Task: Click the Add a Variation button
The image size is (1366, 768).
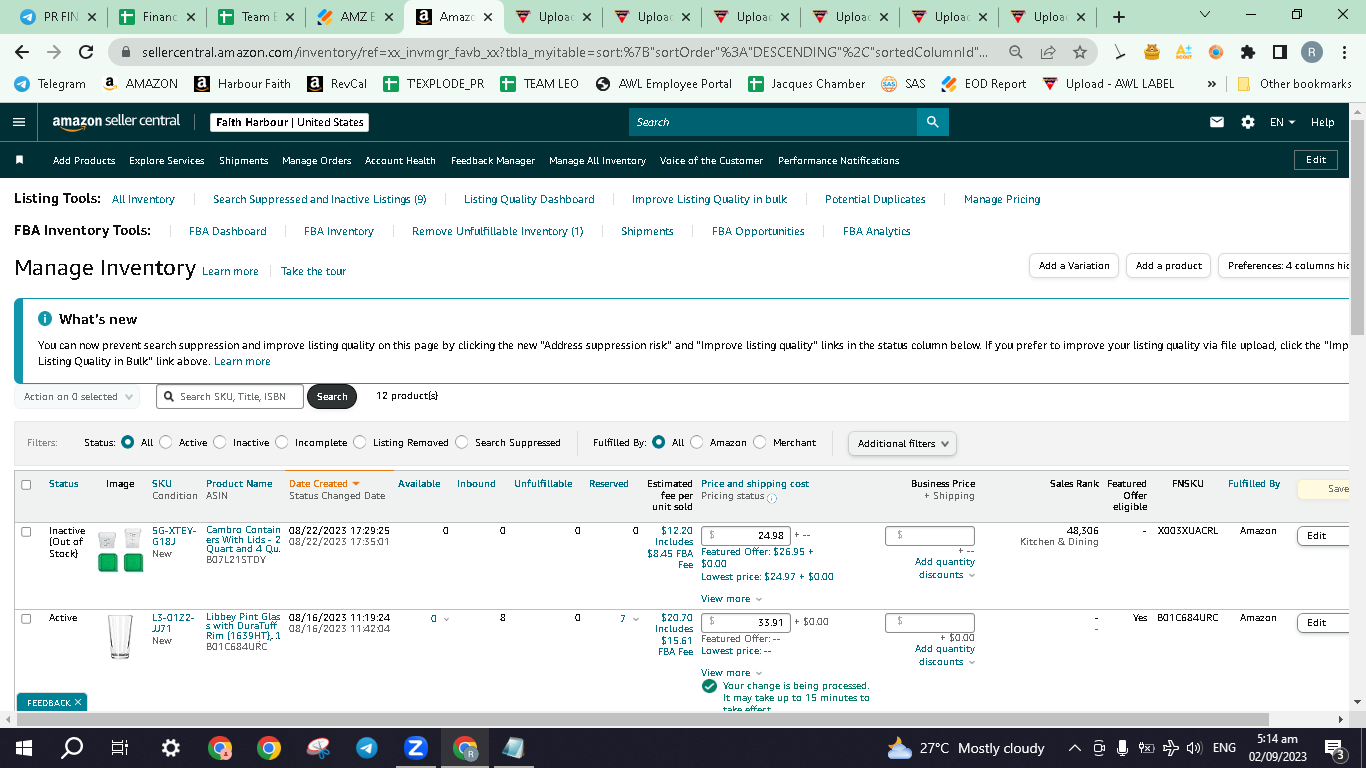Action: pos(1074,266)
